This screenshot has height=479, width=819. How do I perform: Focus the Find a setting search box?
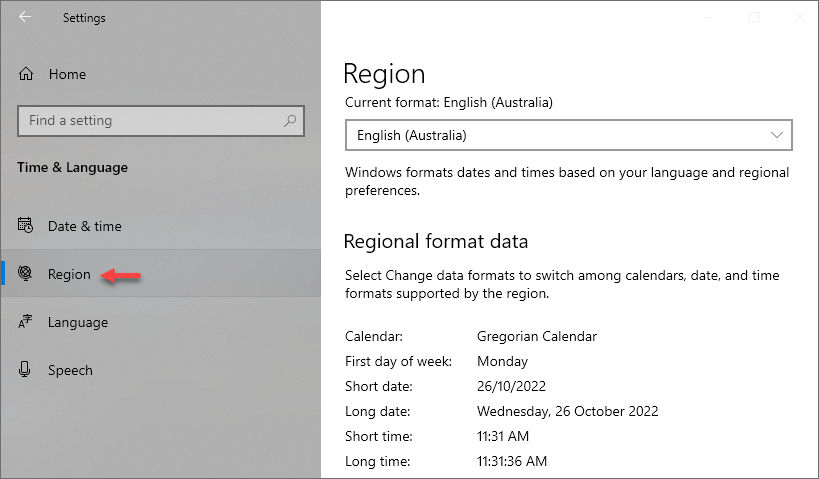pyautogui.click(x=161, y=121)
